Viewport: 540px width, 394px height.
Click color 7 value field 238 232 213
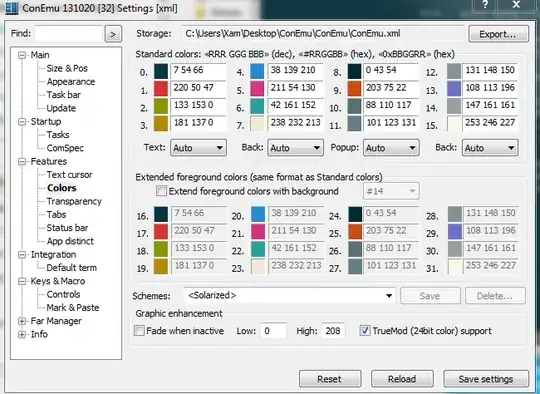[295, 123]
